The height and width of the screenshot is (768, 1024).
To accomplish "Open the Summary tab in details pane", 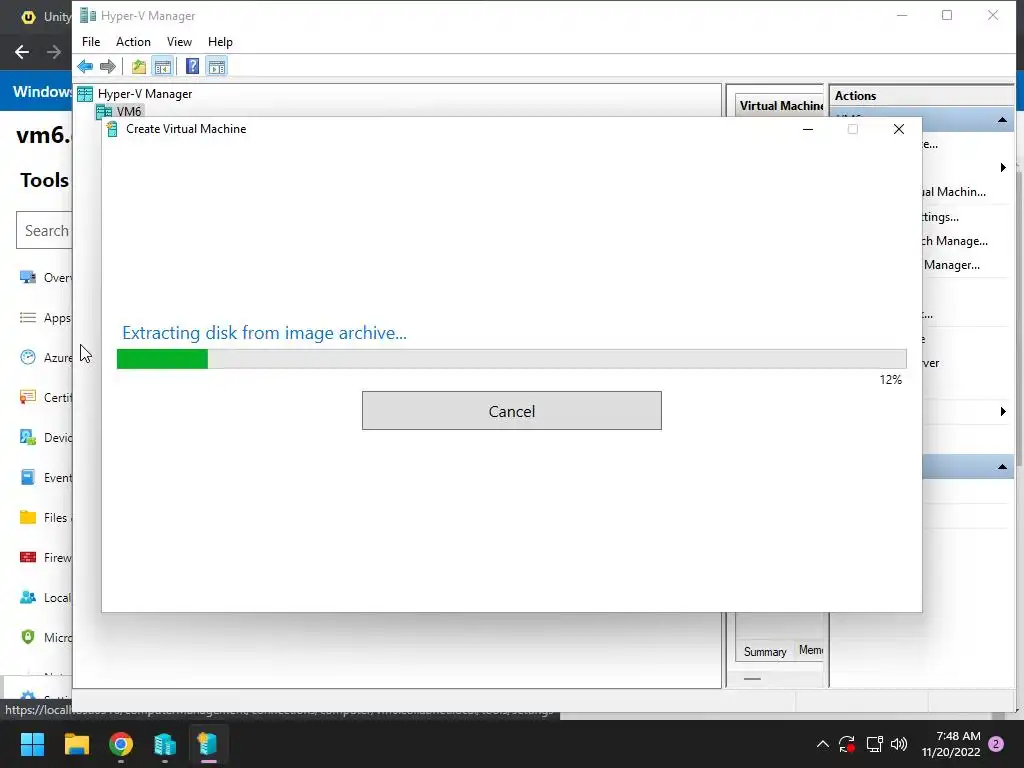I will (x=765, y=651).
